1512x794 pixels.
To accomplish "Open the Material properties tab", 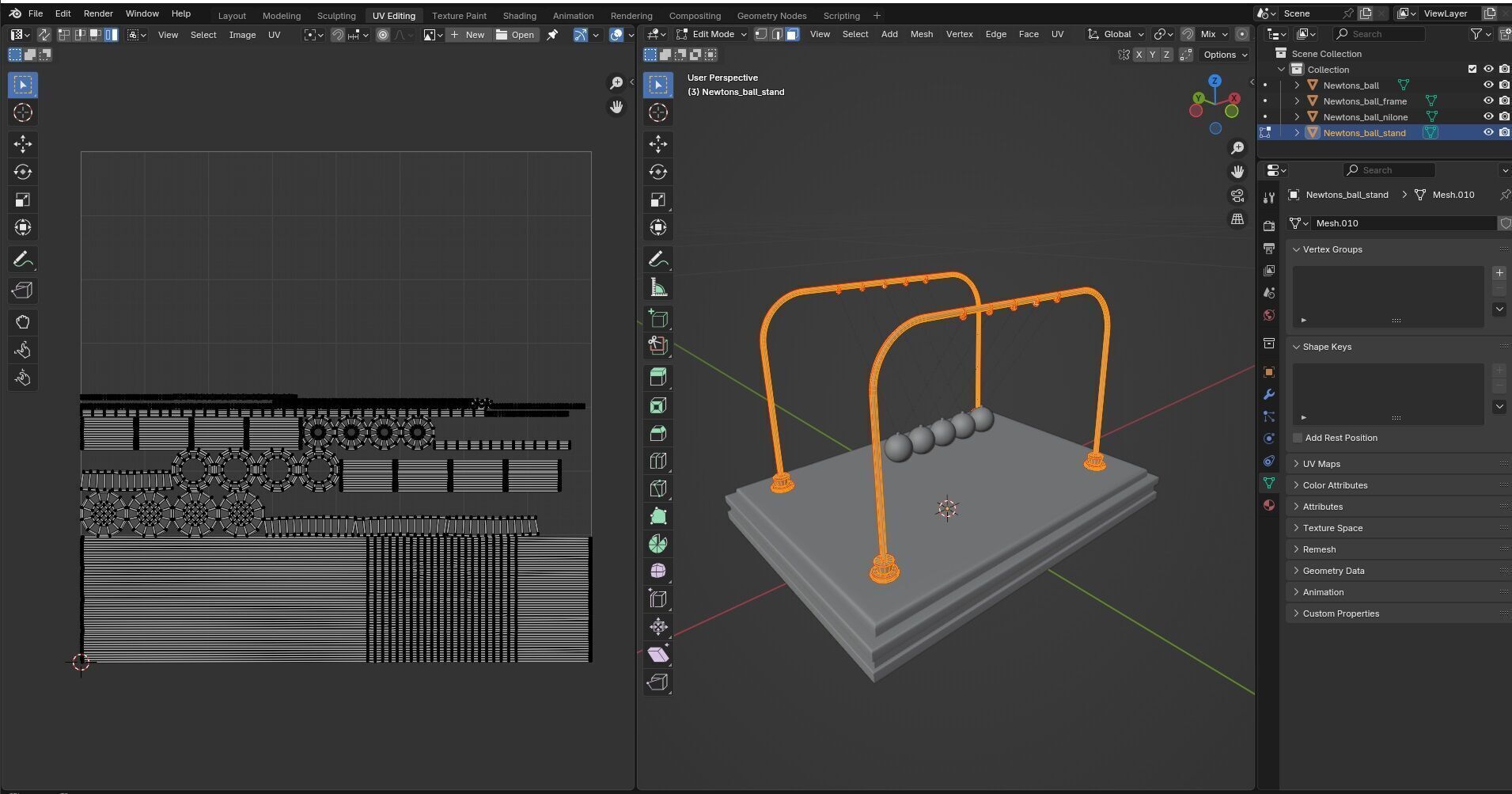I will (x=1269, y=505).
